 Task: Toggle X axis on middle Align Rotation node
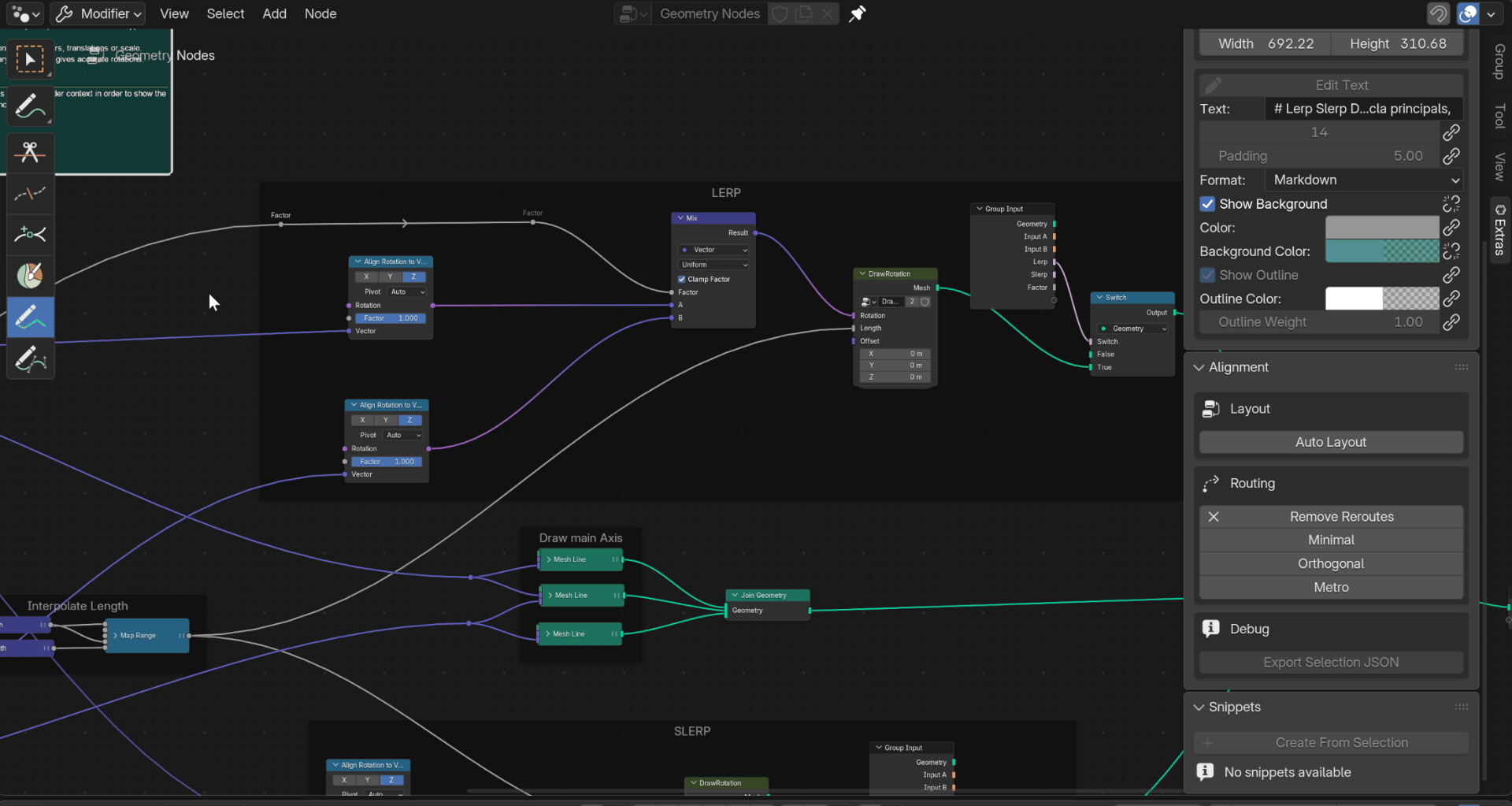click(362, 420)
